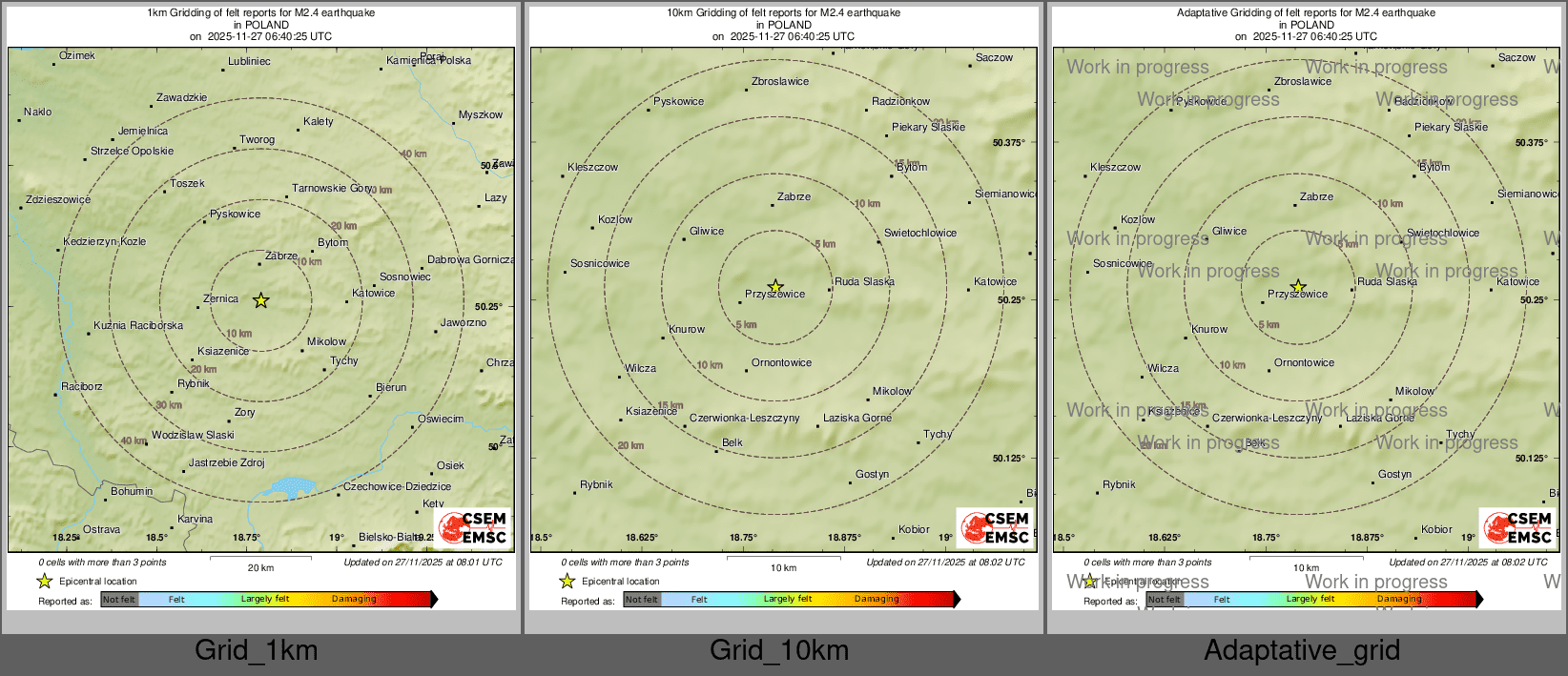Click the epicenter star on the 10km map

click(775, 286)
